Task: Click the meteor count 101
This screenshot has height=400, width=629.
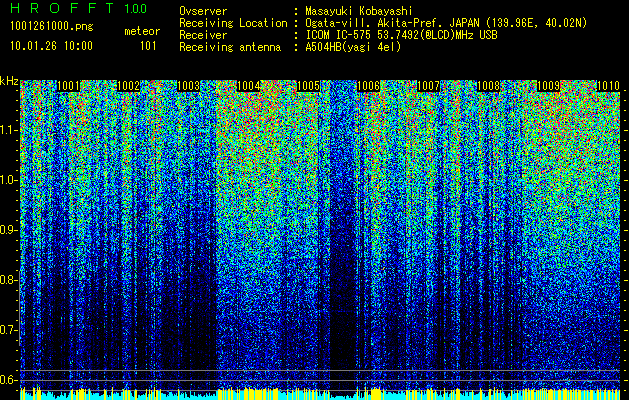Action: [148, 46]
